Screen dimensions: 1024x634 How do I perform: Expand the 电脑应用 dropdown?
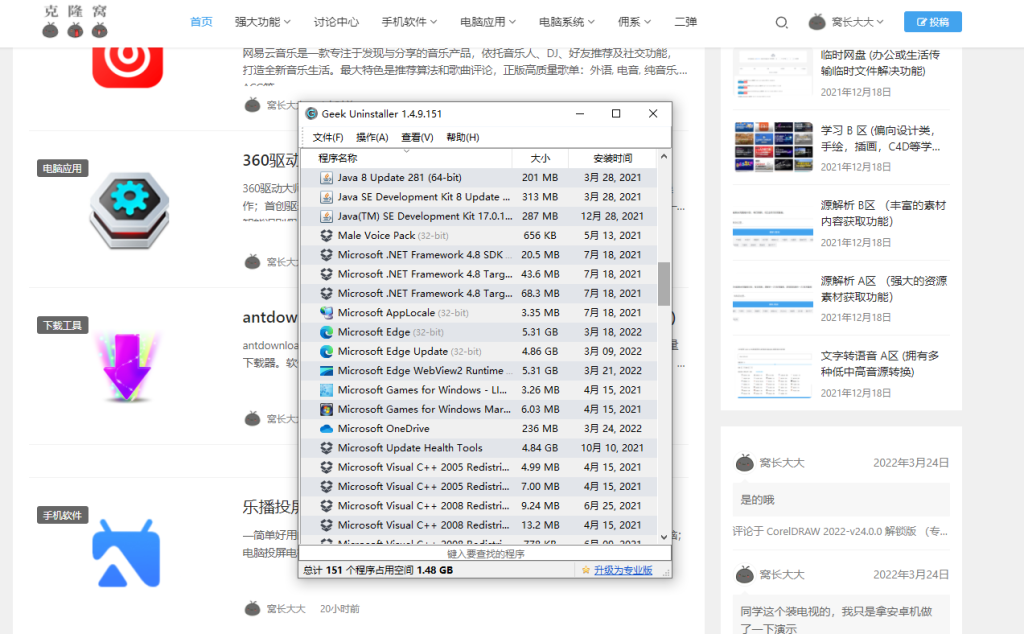[488, 22]
